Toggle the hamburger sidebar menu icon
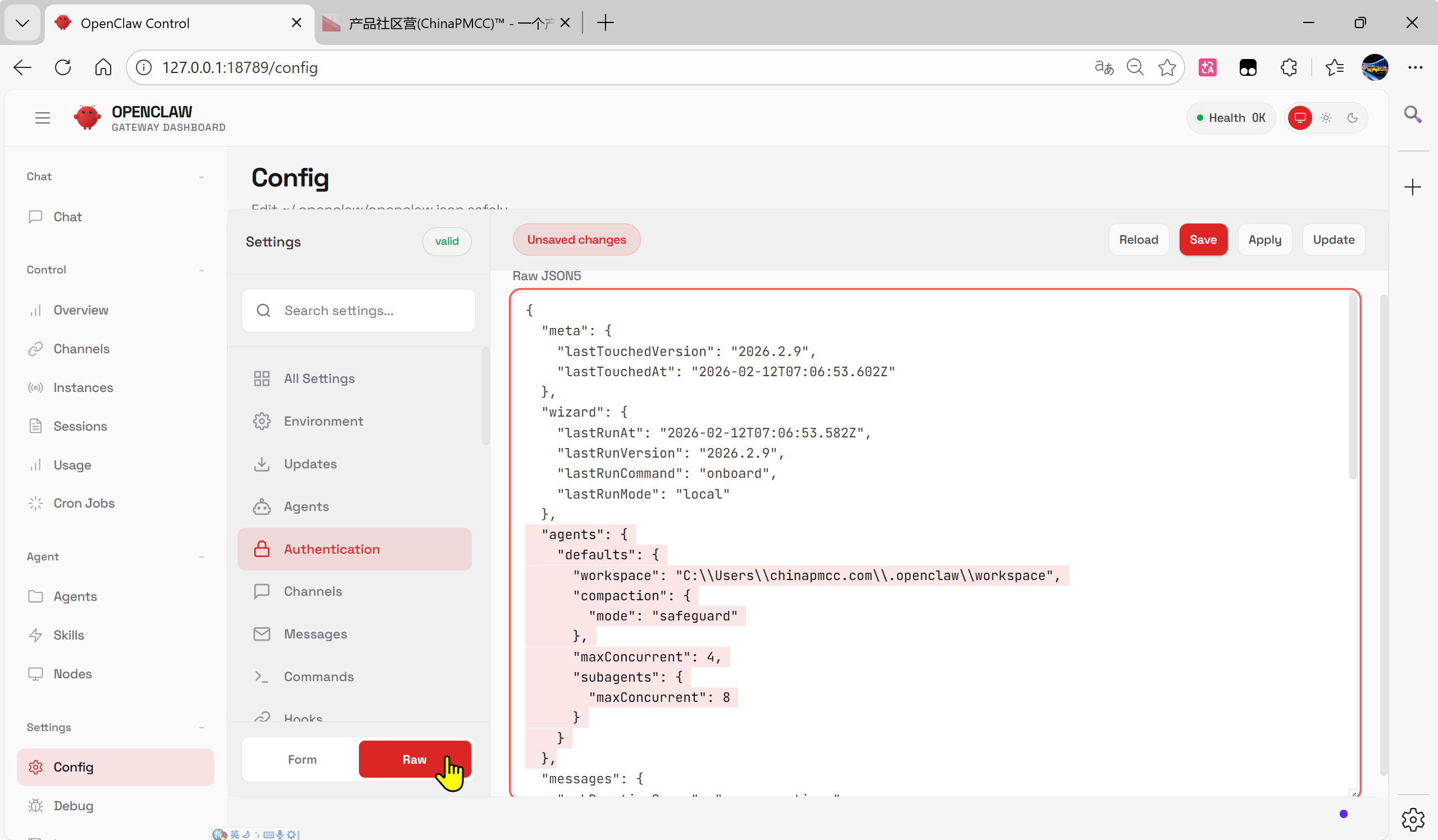1438x840 pixels. click(x=42, y=118)
